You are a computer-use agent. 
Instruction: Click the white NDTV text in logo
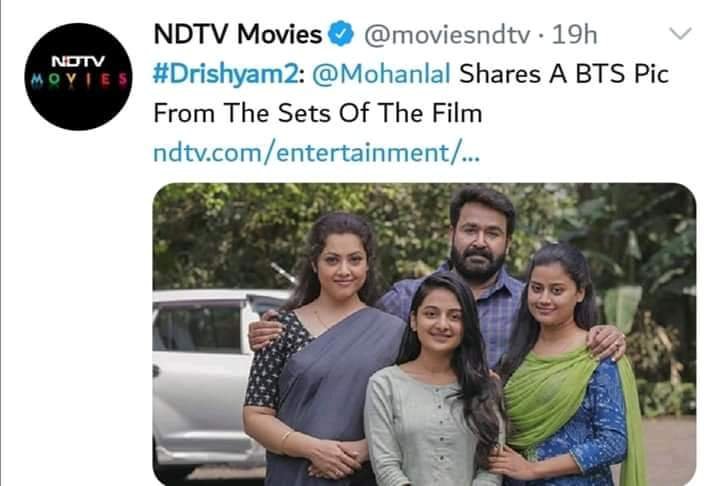(78, 61)
